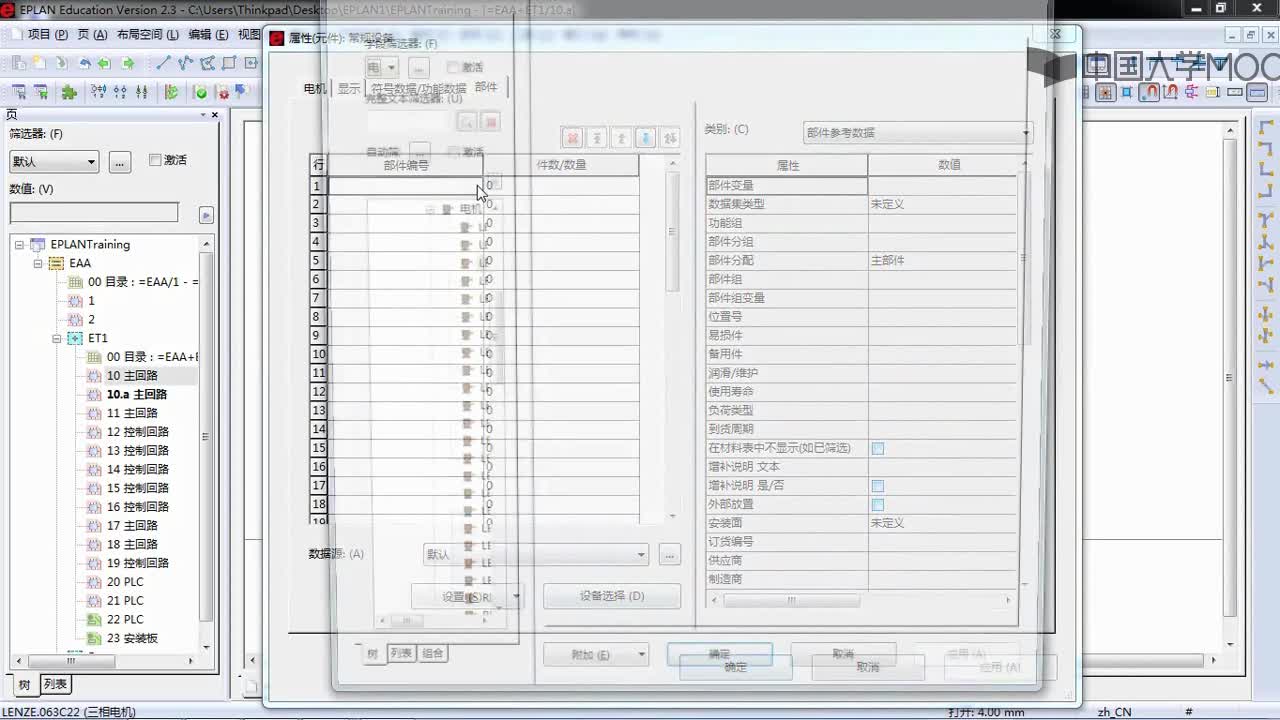Click the 安装面 property row

(x=862, y=523)
